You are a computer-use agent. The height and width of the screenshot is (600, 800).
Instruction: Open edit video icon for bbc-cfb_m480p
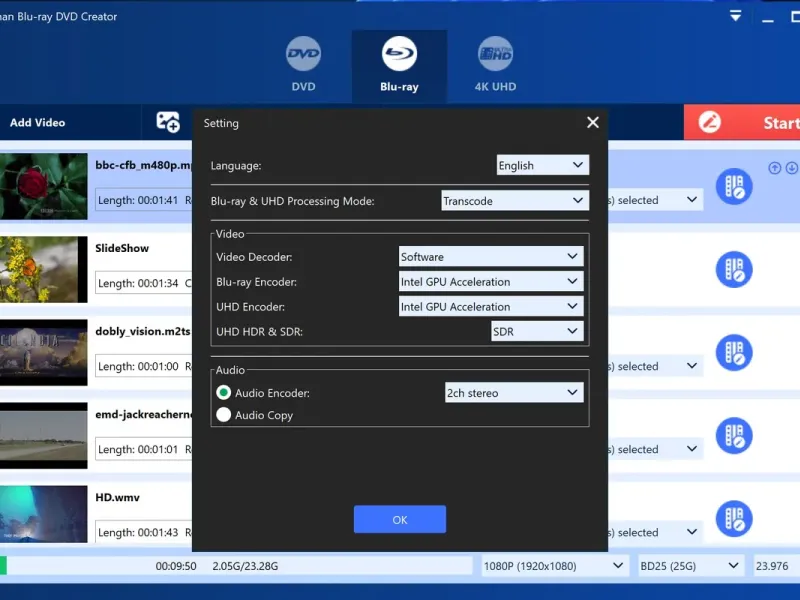[x=734, y=186]
